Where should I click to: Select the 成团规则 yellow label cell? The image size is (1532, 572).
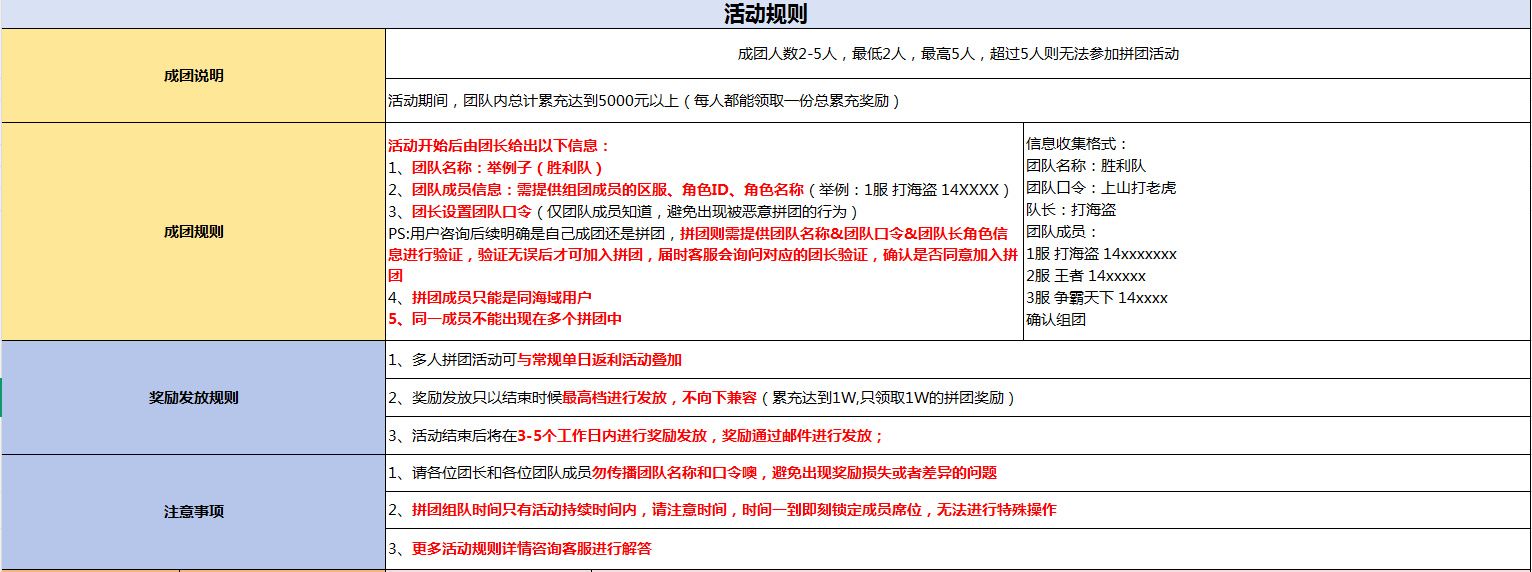(193, 232)
